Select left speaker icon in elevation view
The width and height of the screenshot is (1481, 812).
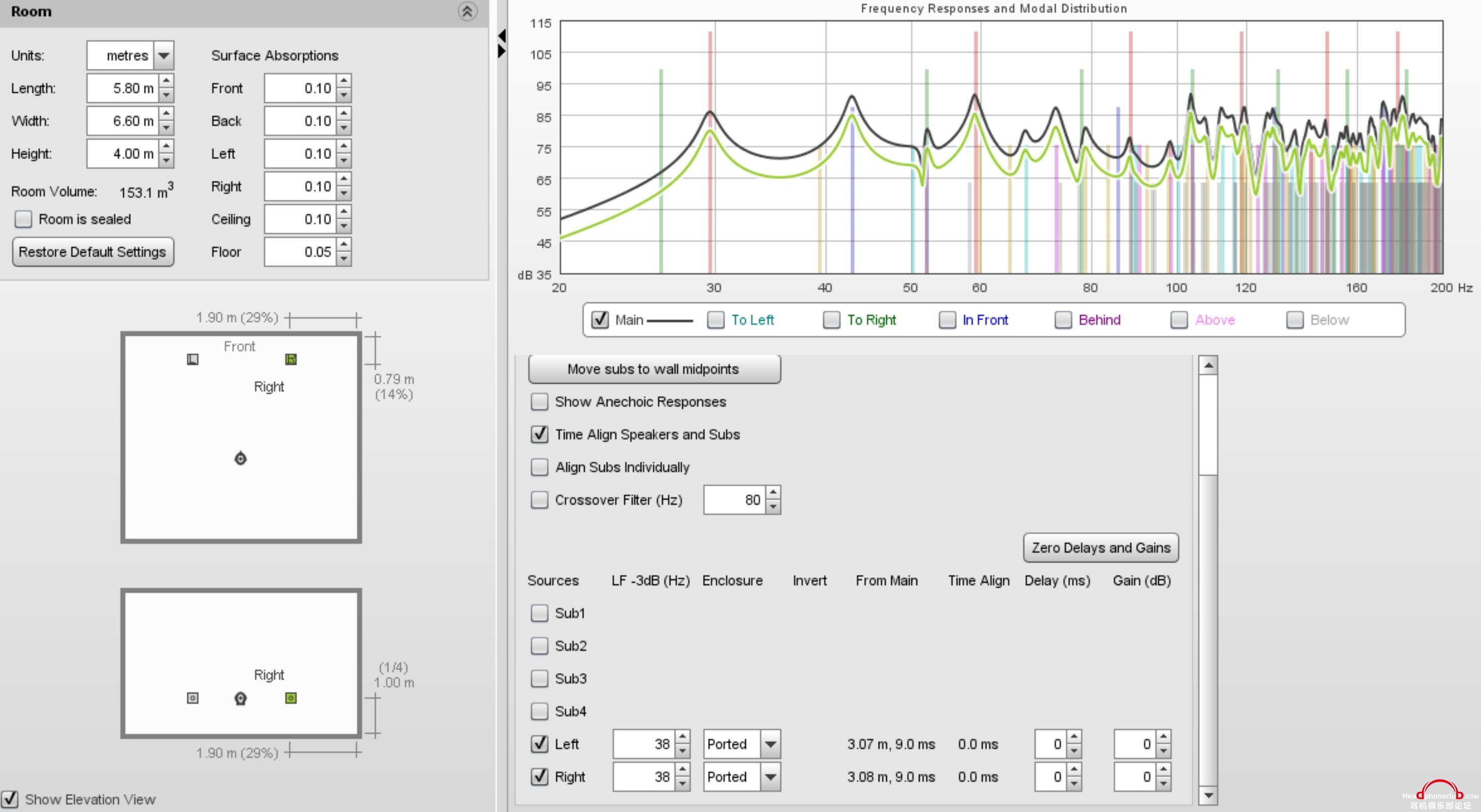pos(192,698)
